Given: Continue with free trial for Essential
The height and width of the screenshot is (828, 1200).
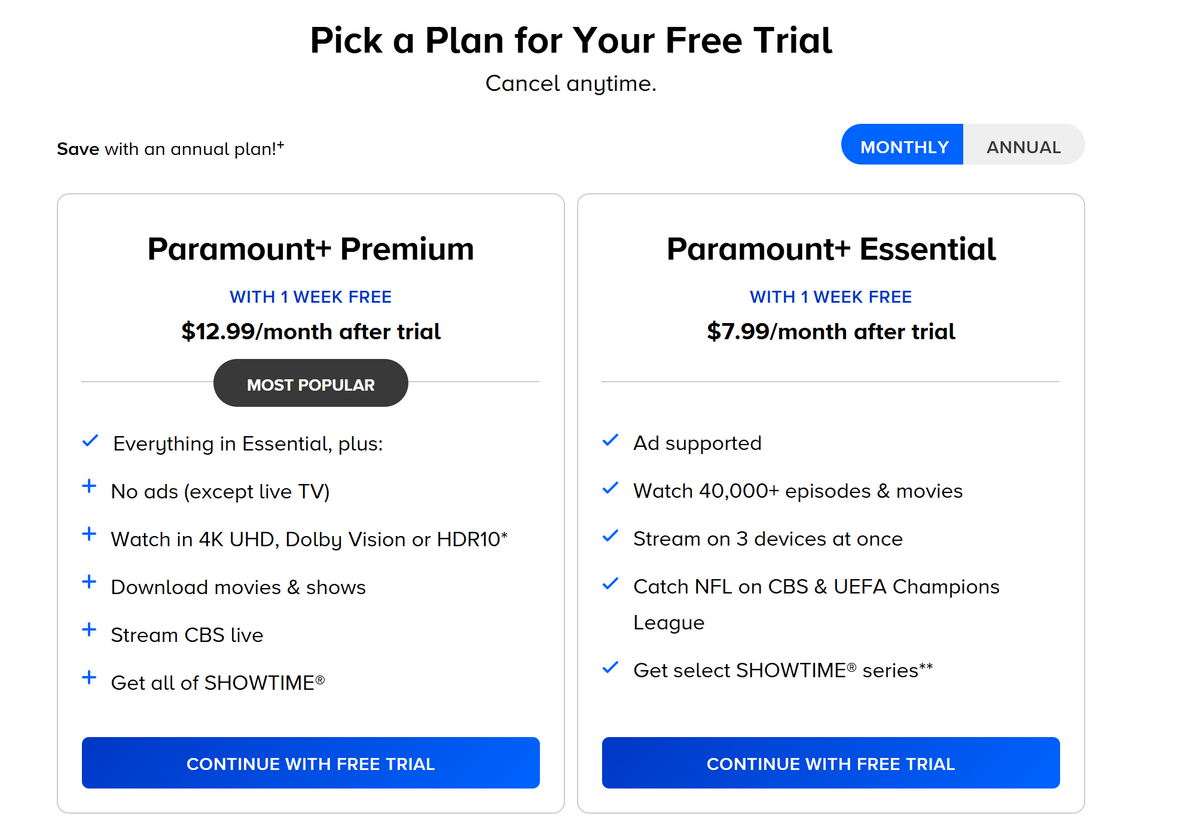Looking at the screenshot, I should coord(831,764).
